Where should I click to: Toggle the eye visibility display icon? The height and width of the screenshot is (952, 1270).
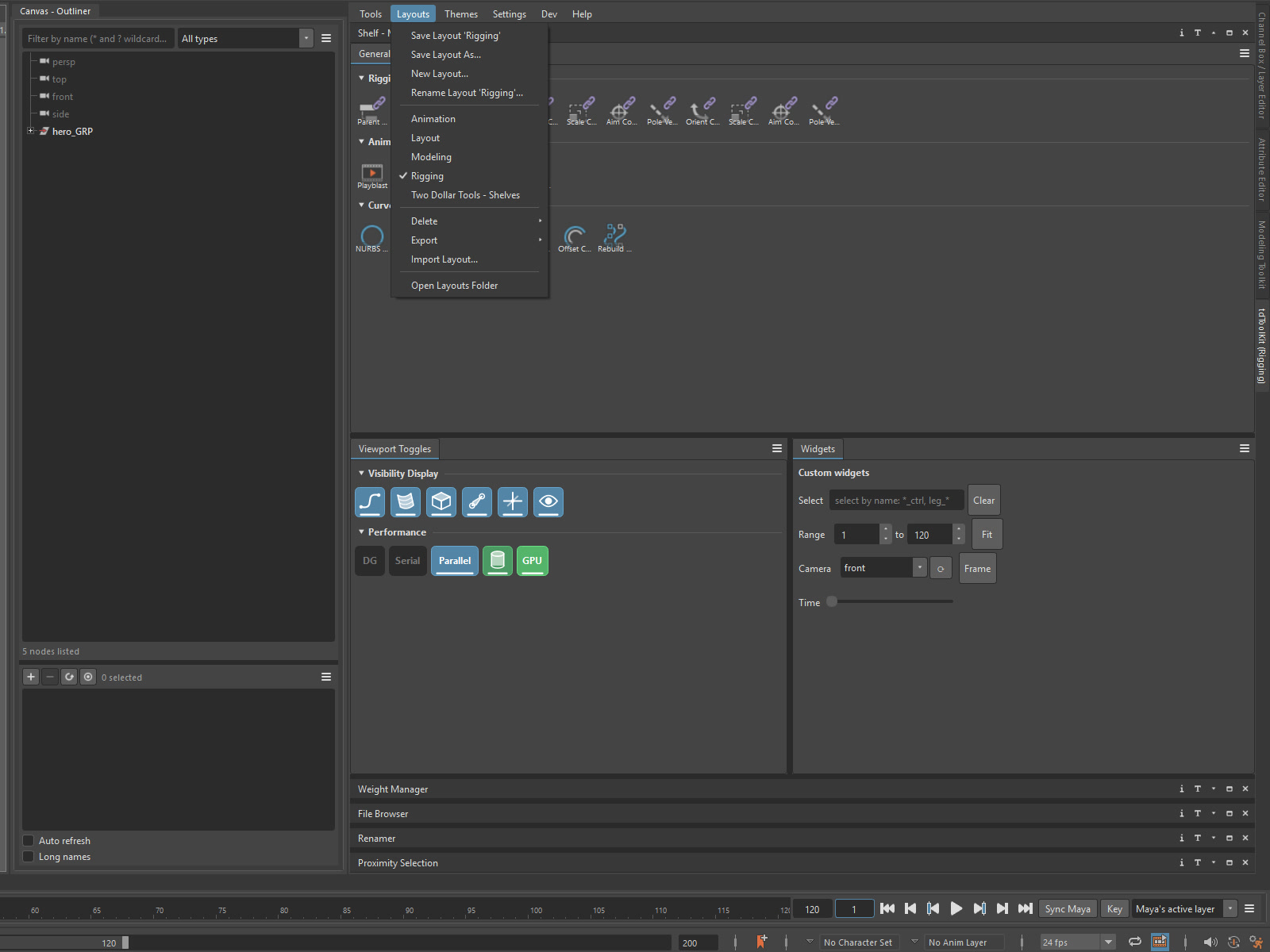(548, 502)
